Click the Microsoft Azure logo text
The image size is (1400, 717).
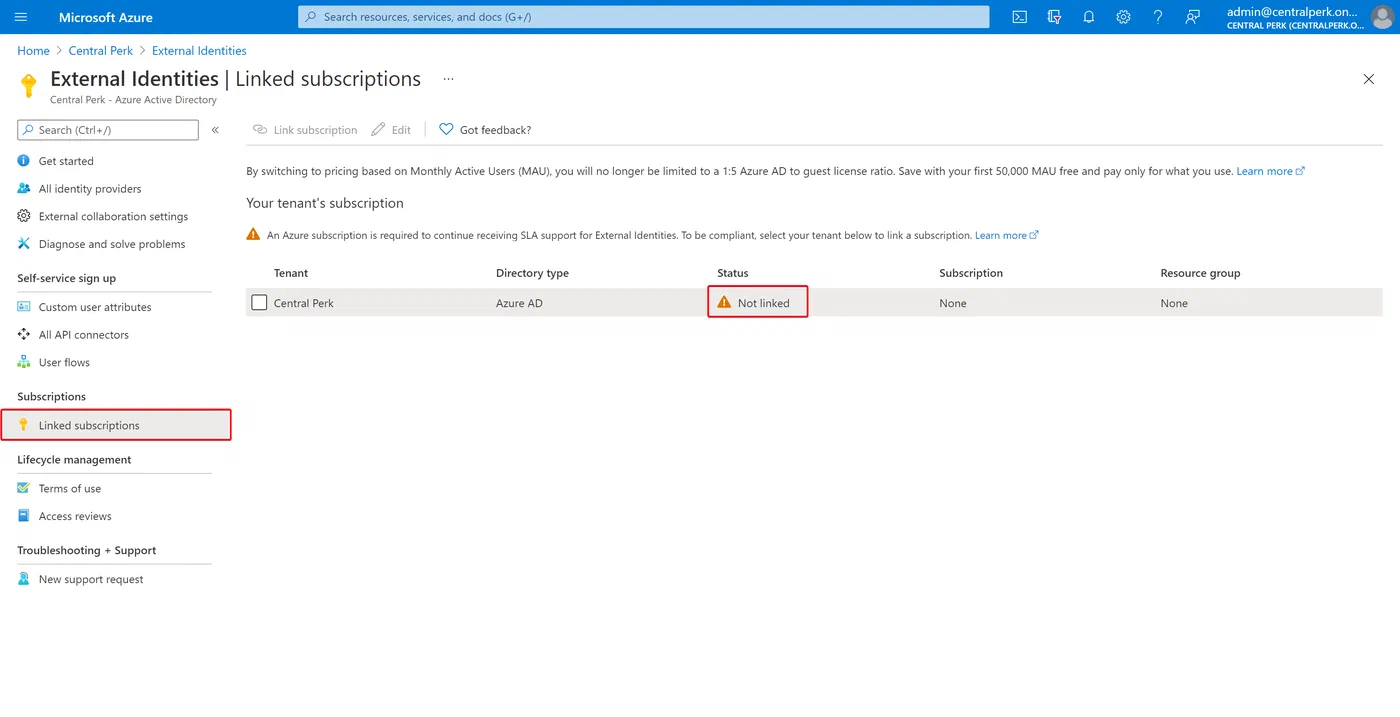(x=106, y=17)
